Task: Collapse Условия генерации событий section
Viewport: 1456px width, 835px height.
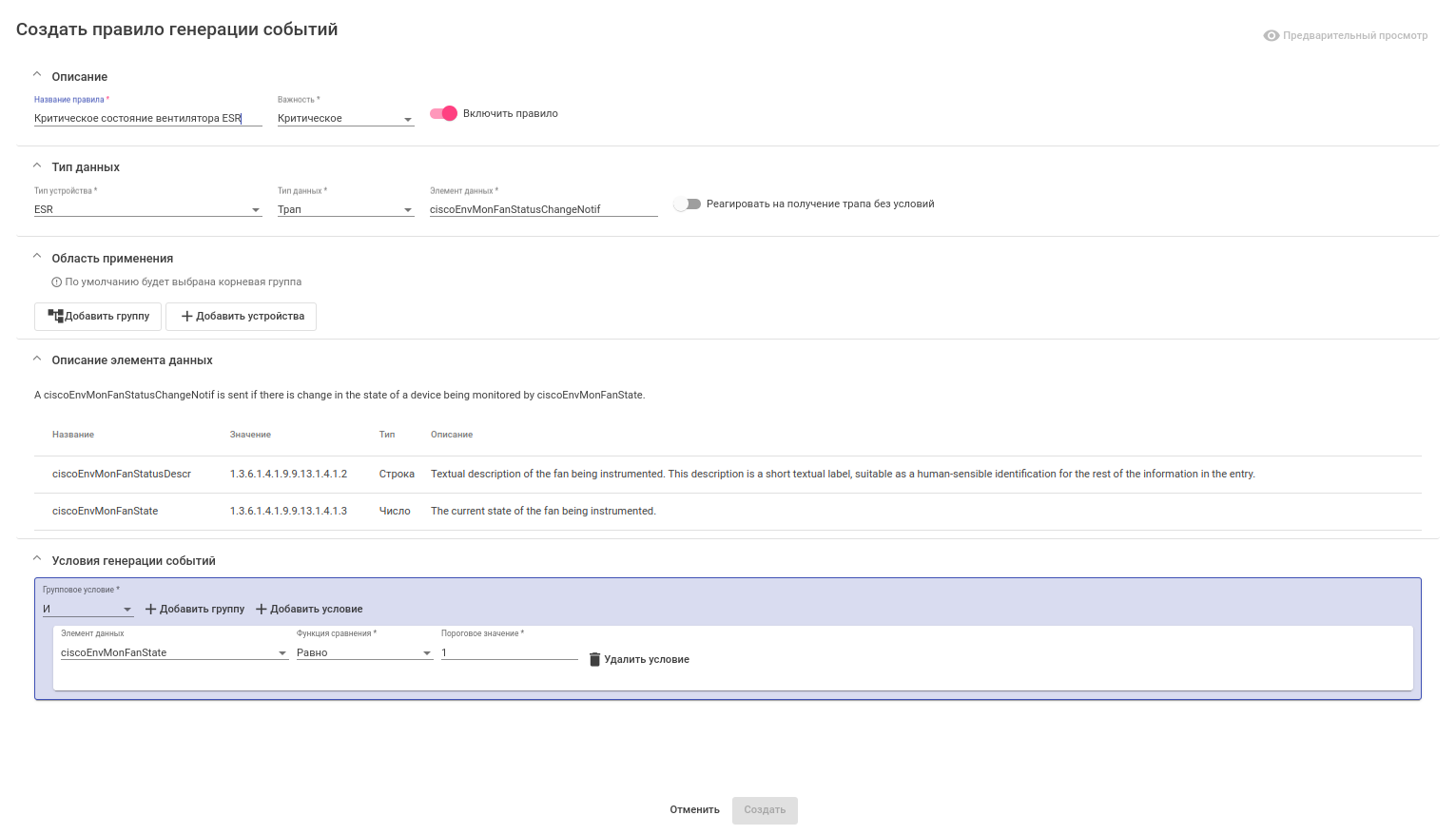Action: (37, 559)
